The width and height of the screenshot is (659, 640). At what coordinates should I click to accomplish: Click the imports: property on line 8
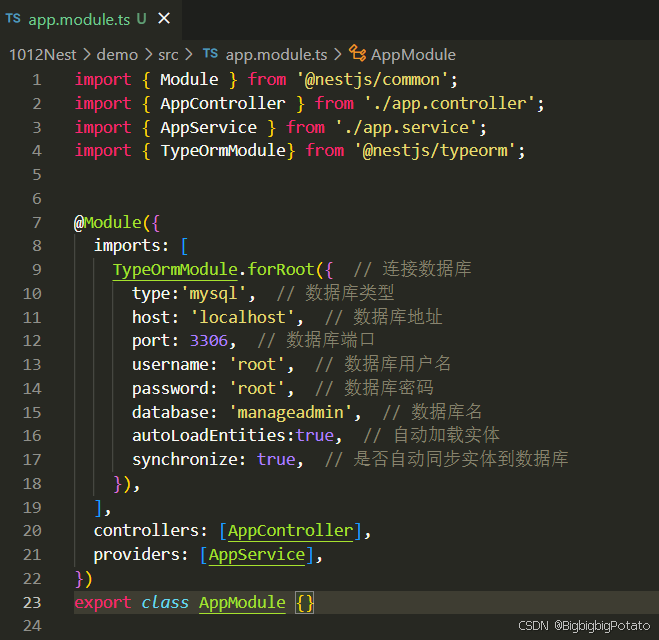click(131, 245)
